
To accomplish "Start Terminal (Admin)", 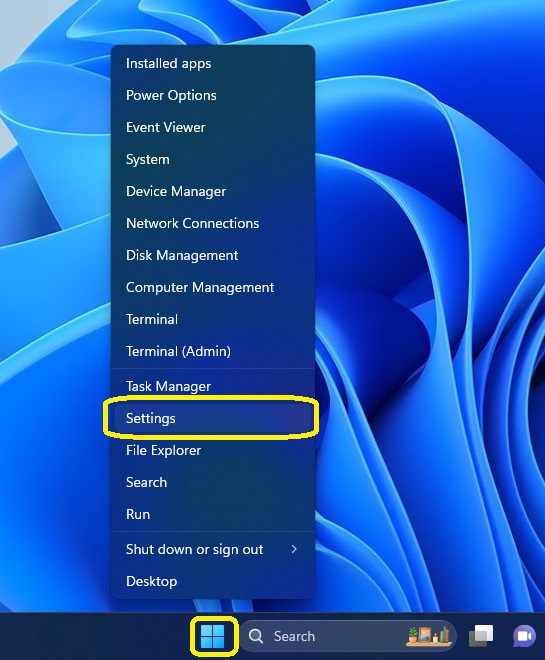I will tap(213, 351).
